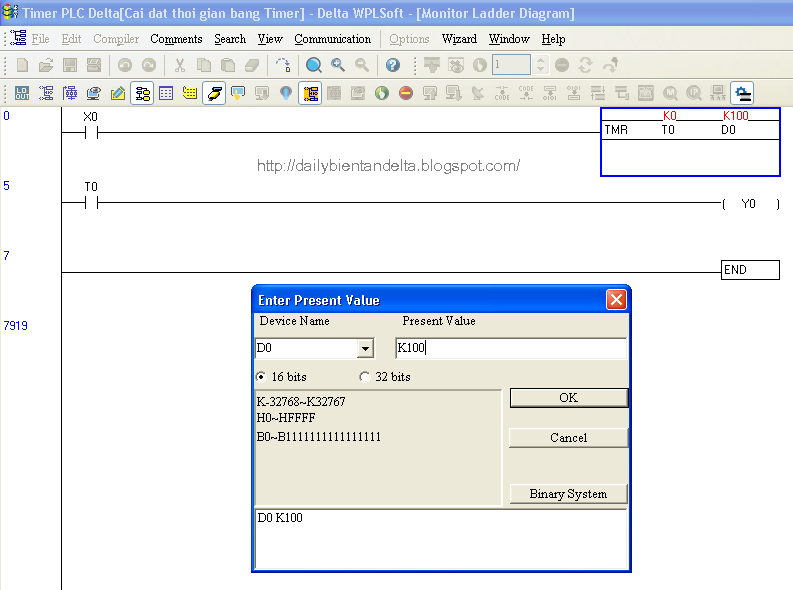Click the Cancel button in dialog
Viewport: 793px width, 590px height.
(x=569, y=438)
